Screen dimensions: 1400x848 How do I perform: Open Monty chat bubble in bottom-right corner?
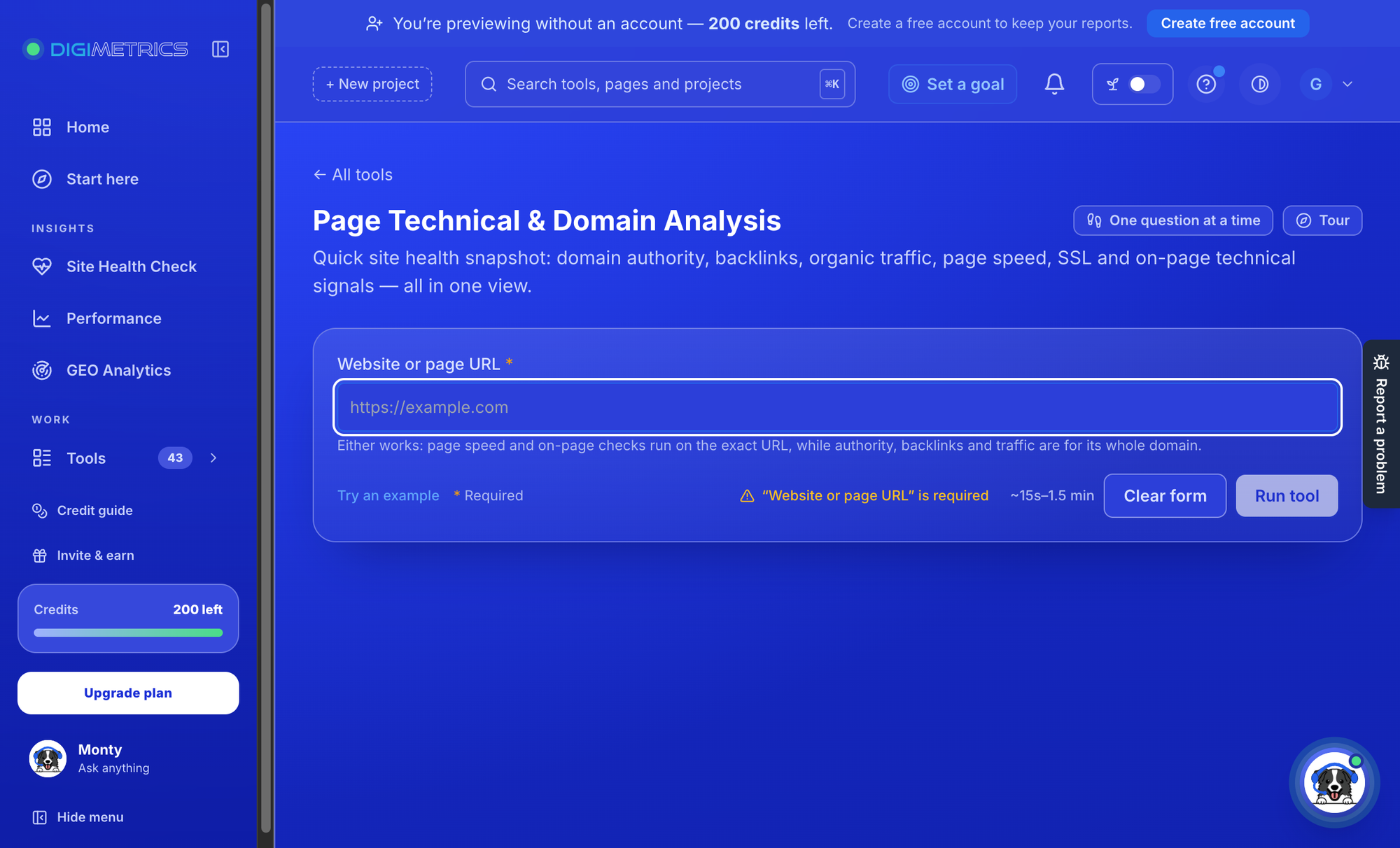point(1334,782)
